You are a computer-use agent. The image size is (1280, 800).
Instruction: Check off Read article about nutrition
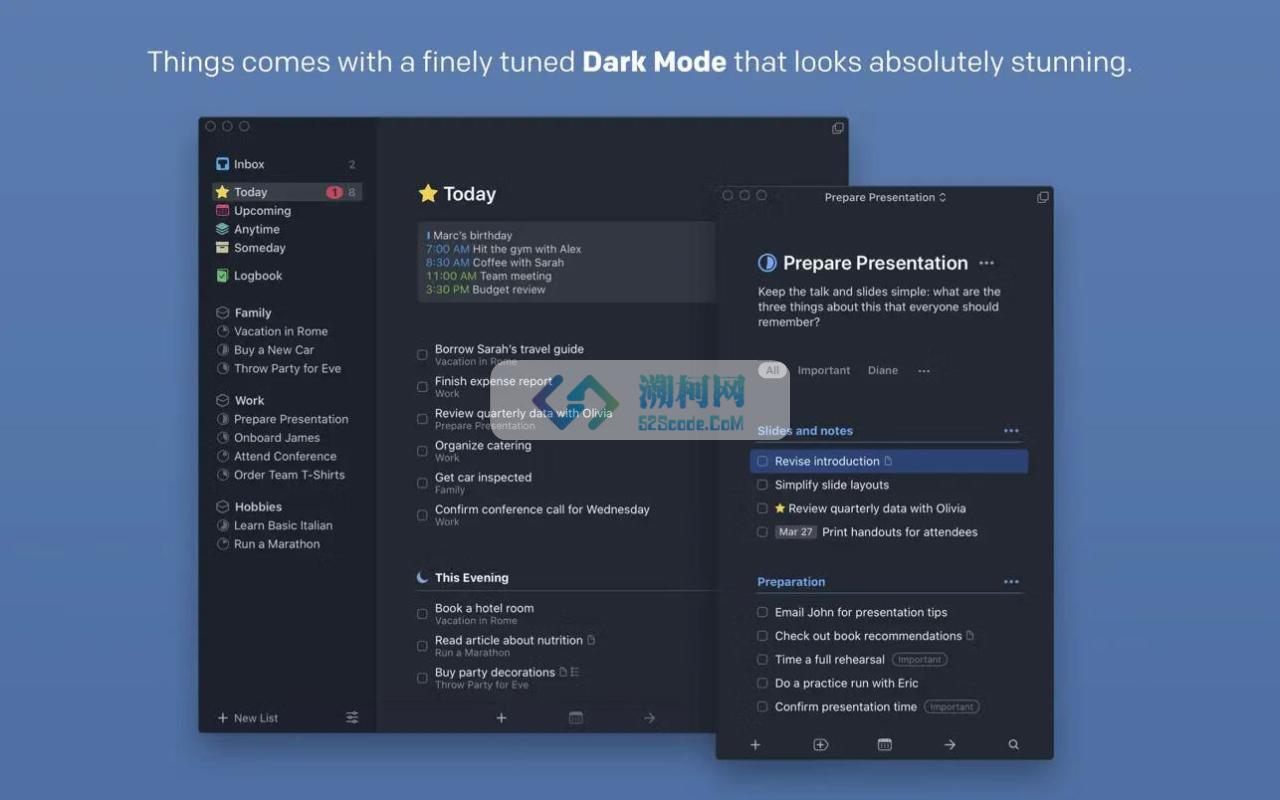point(422,646)
